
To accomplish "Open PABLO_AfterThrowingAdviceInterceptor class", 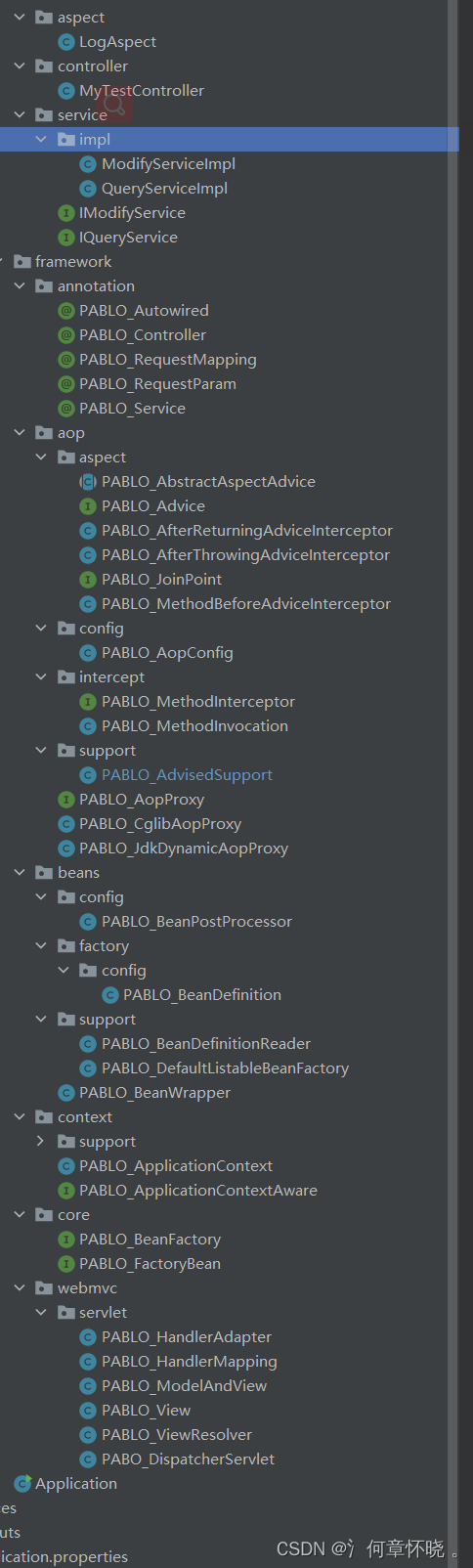I will 245,555.
